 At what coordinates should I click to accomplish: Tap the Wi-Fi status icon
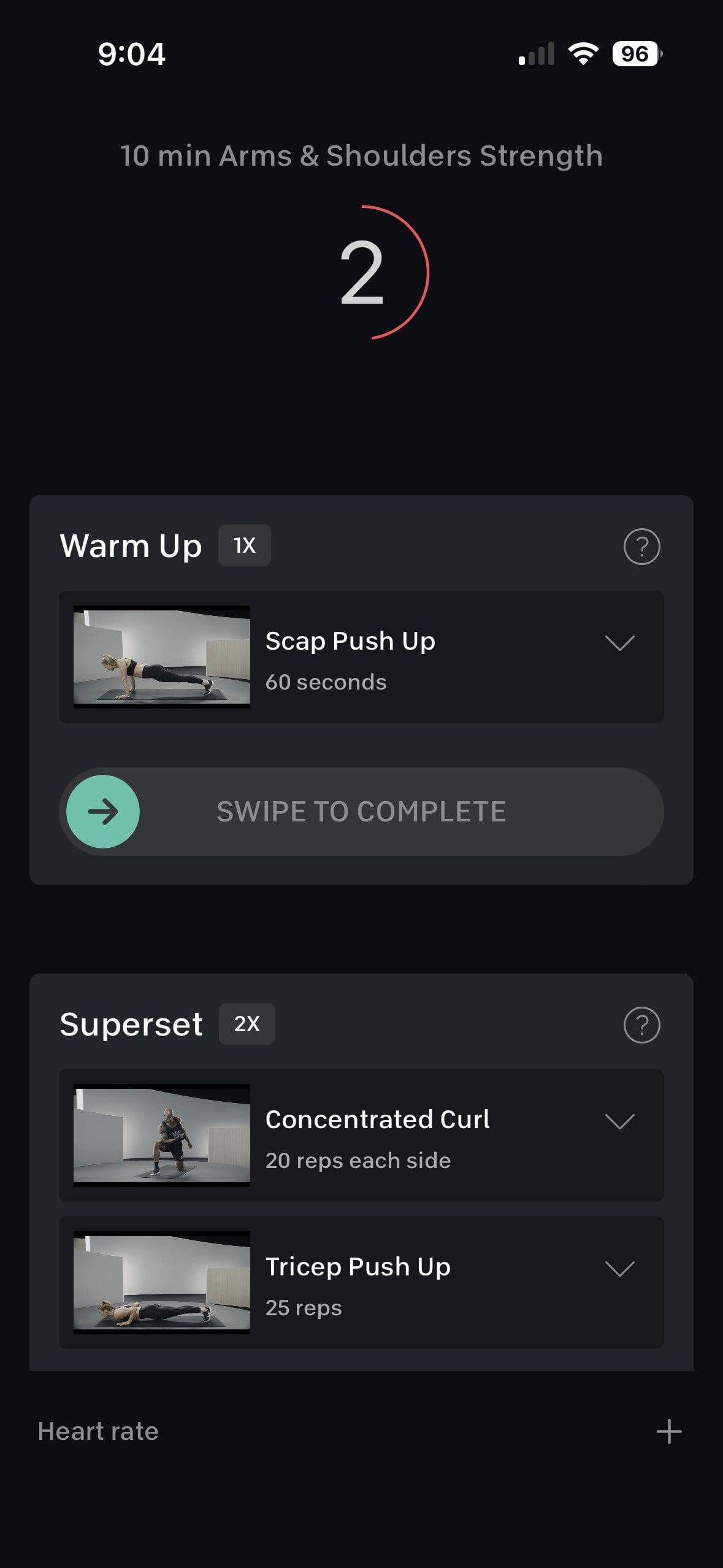coord(583,54)
